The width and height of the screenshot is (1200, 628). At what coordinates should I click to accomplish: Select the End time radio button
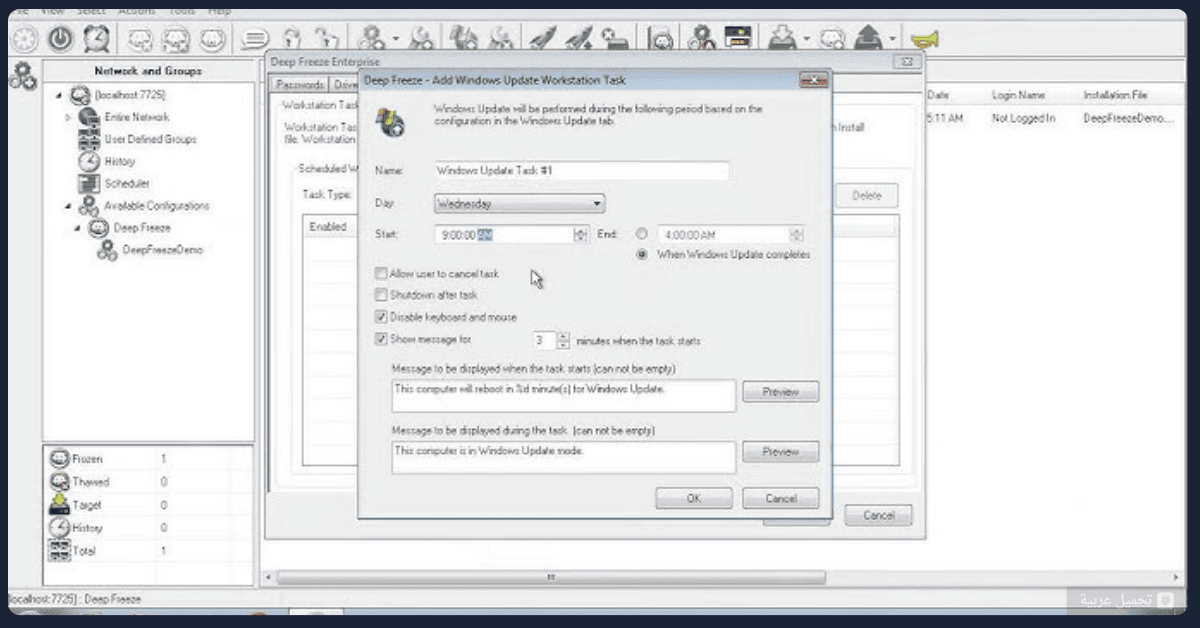tap(642, 234)
